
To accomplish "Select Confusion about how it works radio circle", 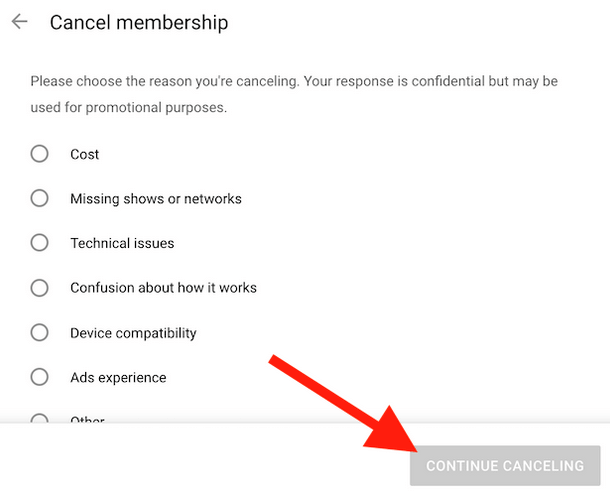I will tap(39, 288).
